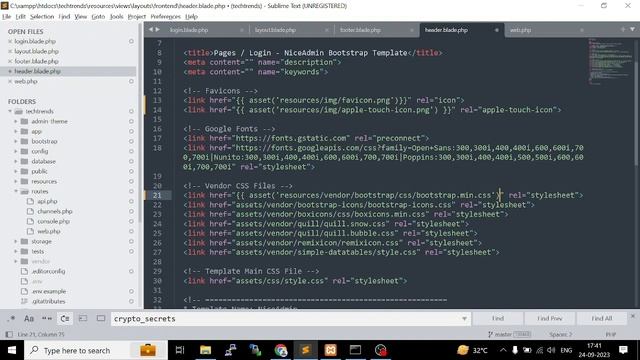The height and width of the screenshot is (360, 640).
Task: Open the PHP syntax selector
Action: pos(611,334)
